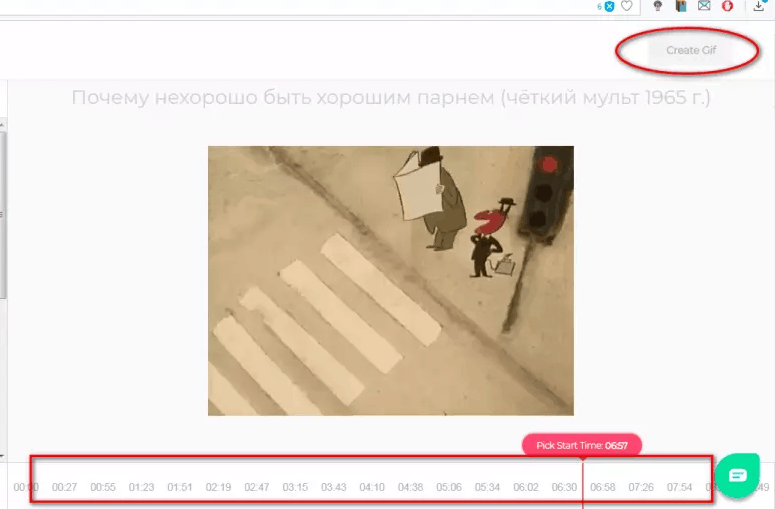The height and width of the screenshot is (509, 775).
Task: Click the 07:26 timeline mark
Action: pos(641,487)
